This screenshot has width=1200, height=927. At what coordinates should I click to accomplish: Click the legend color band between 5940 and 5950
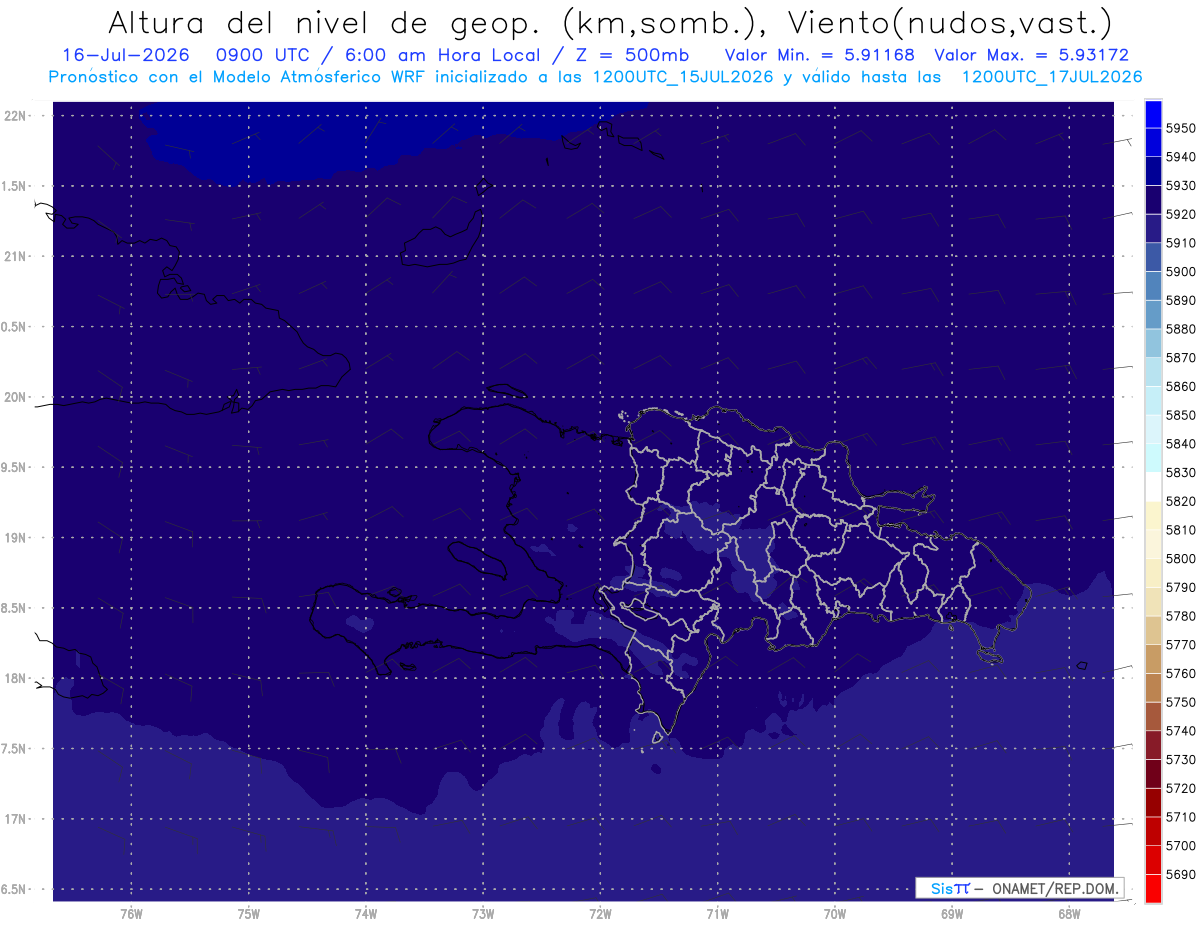1153,142
